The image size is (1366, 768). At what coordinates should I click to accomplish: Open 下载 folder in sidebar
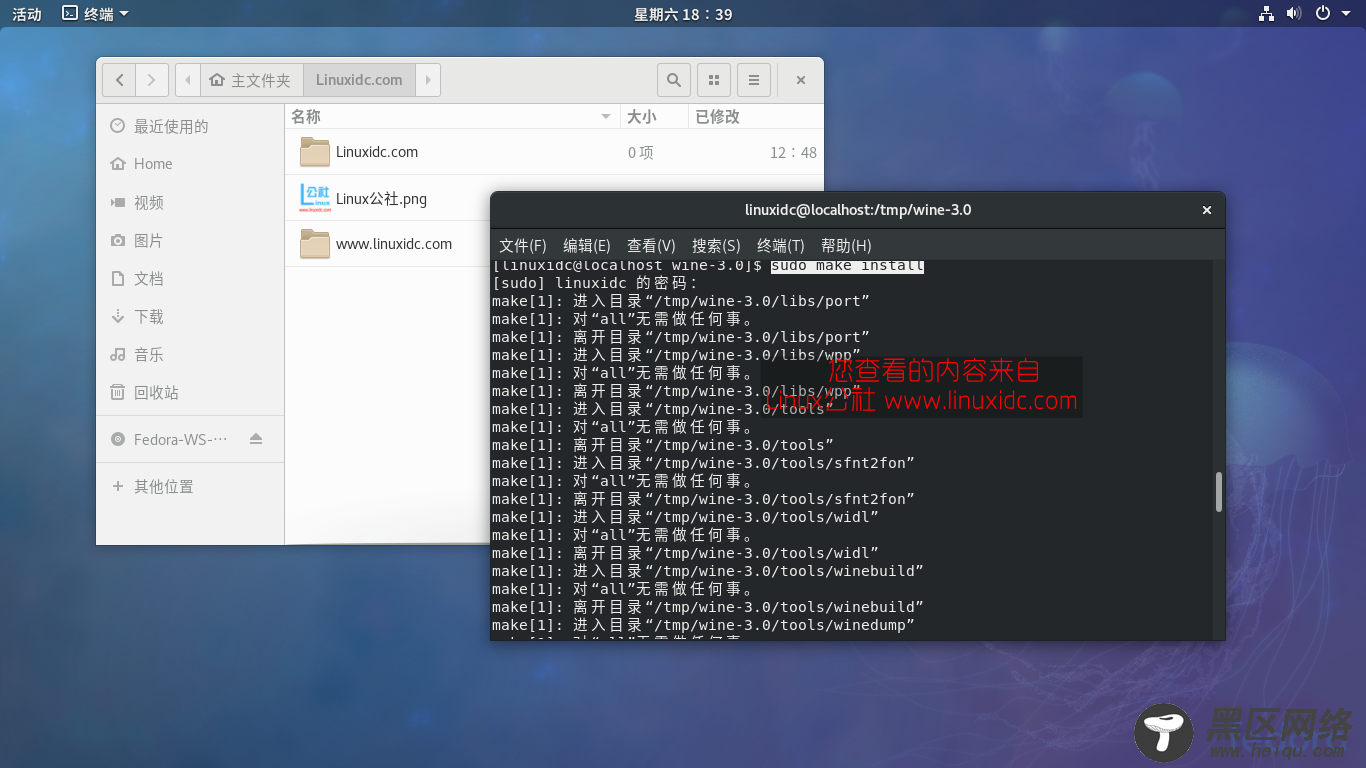[x=190, y=316]
